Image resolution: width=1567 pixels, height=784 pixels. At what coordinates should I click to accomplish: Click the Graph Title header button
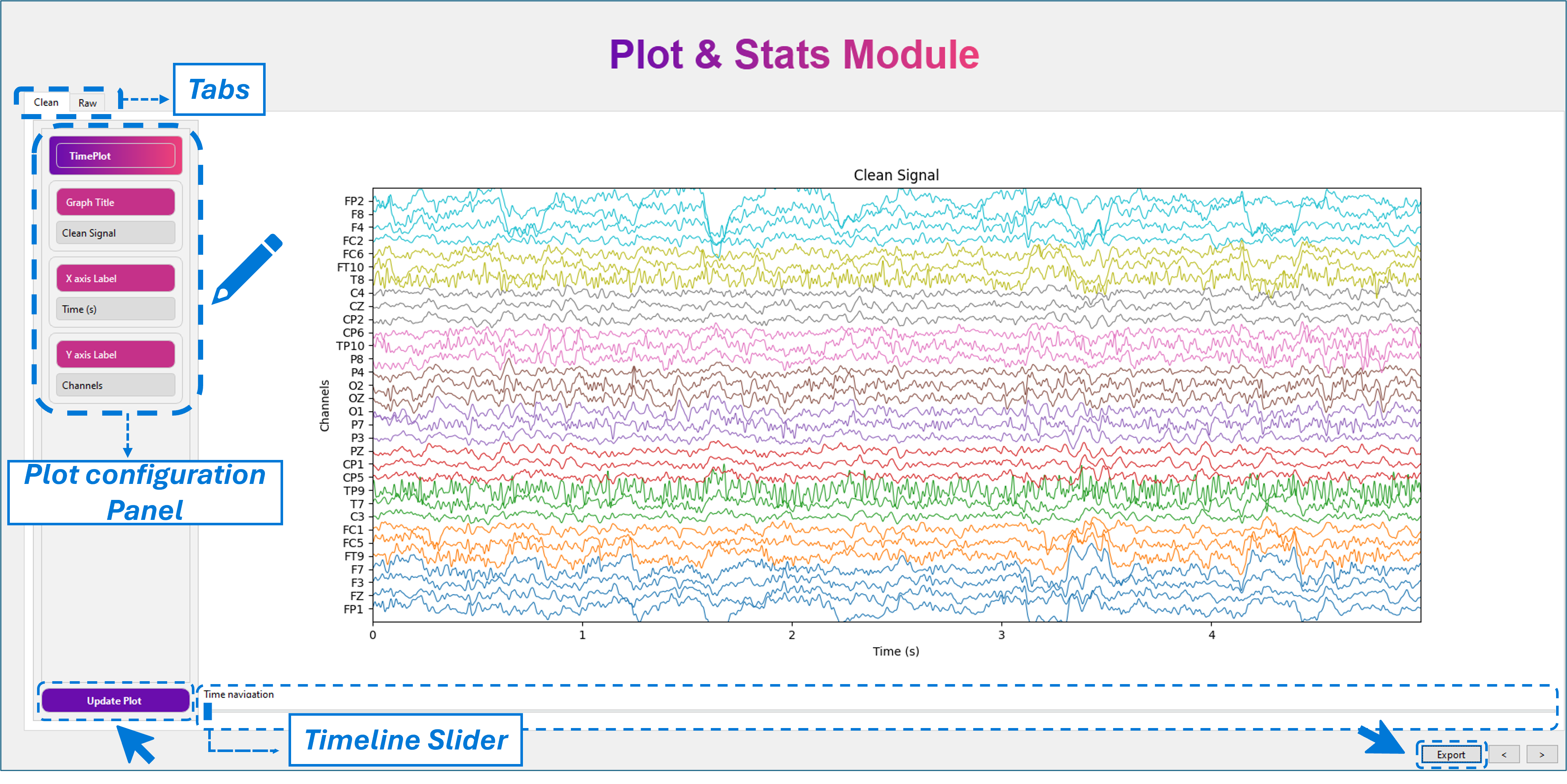tap(115, 202)
